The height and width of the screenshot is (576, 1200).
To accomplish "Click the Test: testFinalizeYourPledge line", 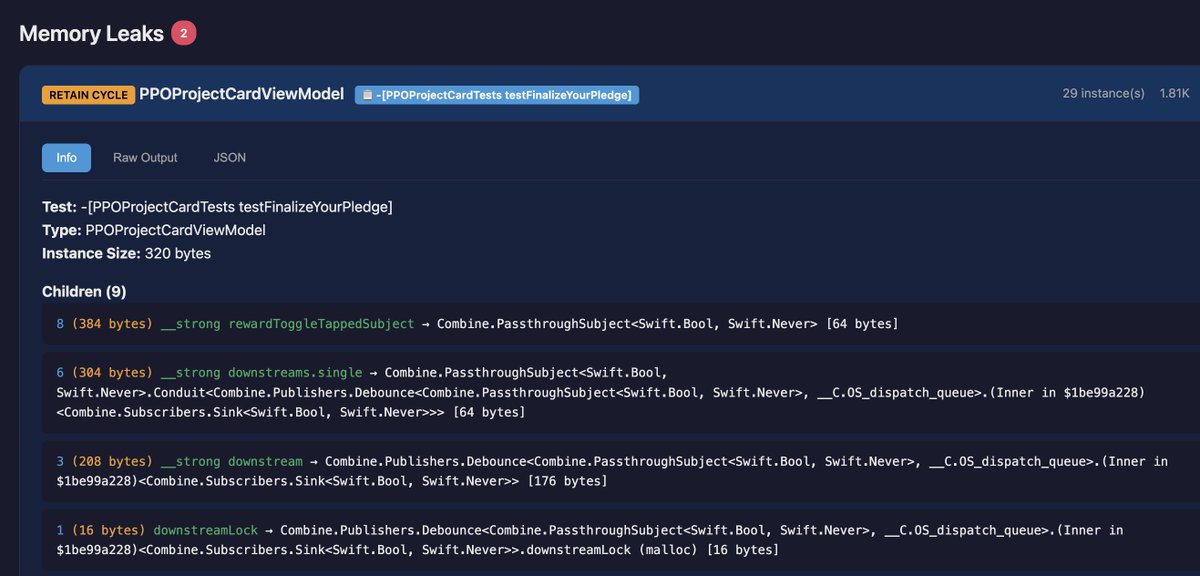I will pyautogui.click(x=217, y=207).
